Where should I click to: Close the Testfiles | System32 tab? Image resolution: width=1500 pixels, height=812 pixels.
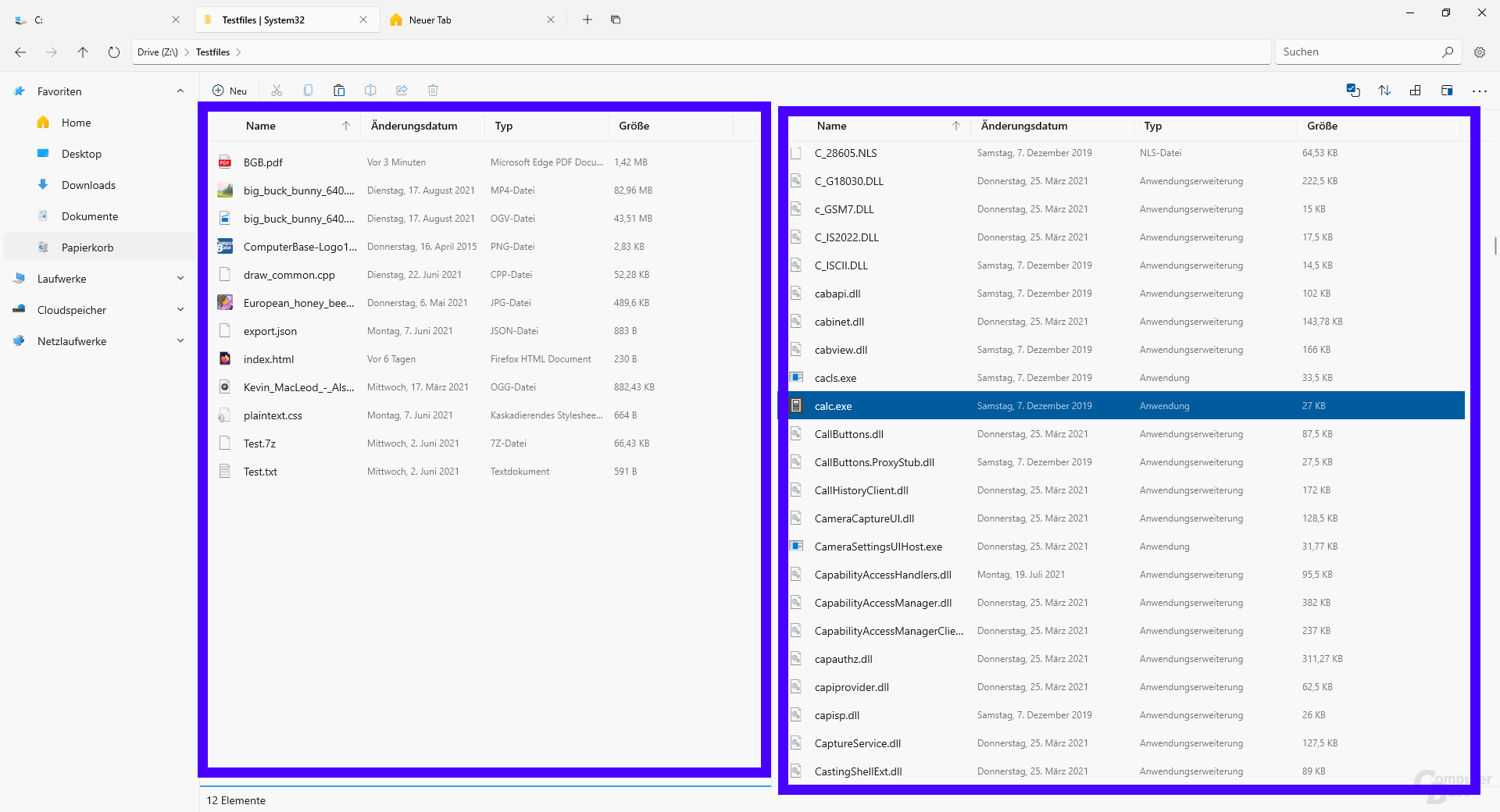point(363,20)
